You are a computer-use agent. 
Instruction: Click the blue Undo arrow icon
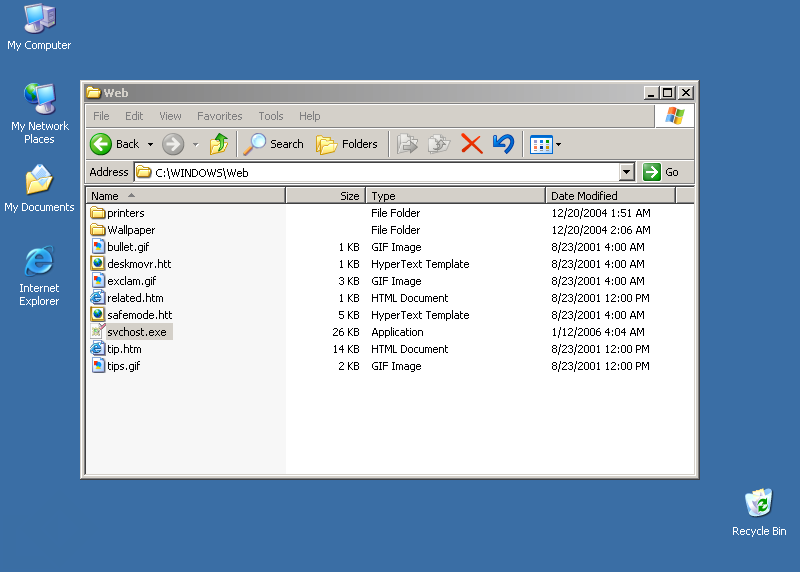(504, 144)
